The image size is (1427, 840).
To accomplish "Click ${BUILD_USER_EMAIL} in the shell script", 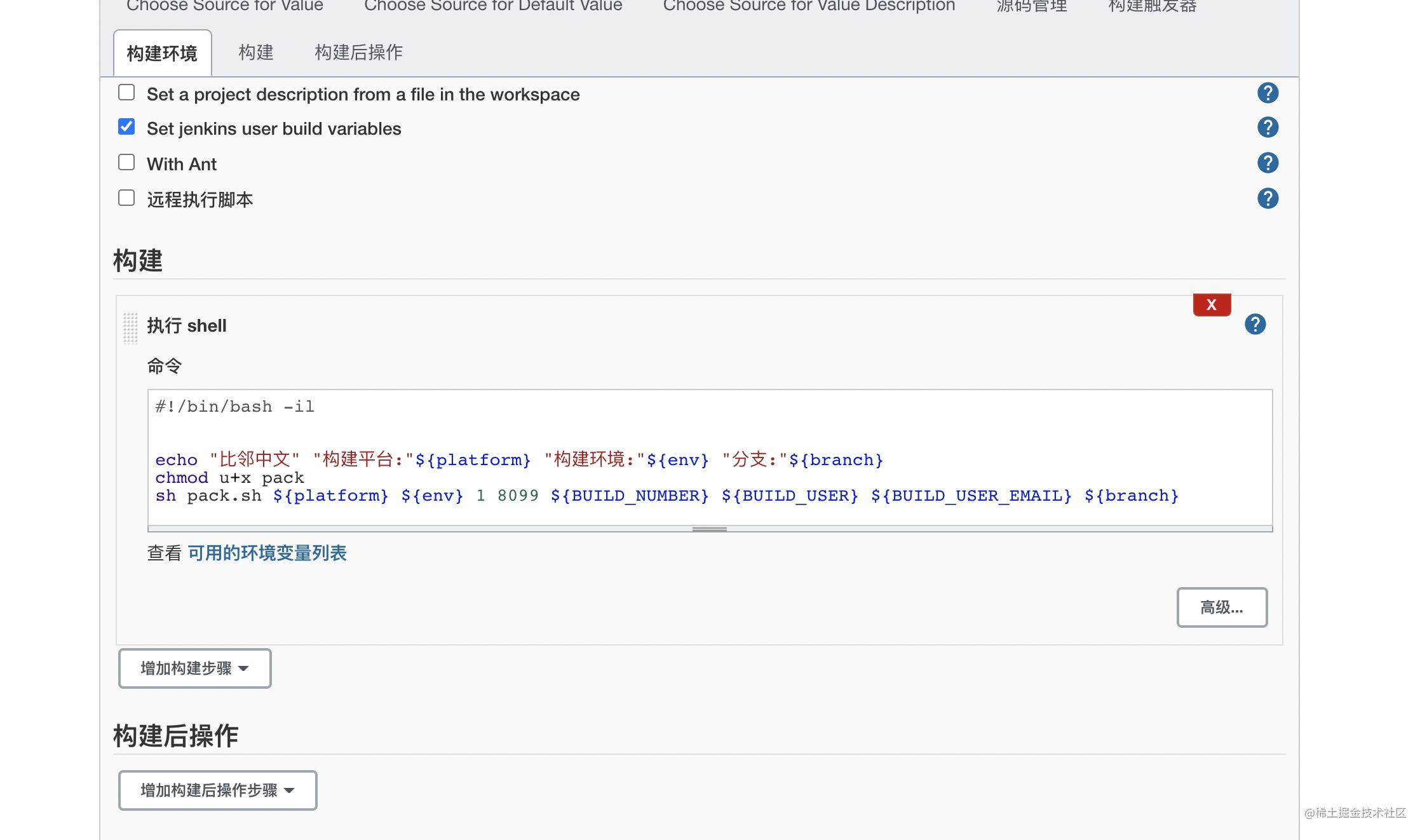I will coord(971,496).
